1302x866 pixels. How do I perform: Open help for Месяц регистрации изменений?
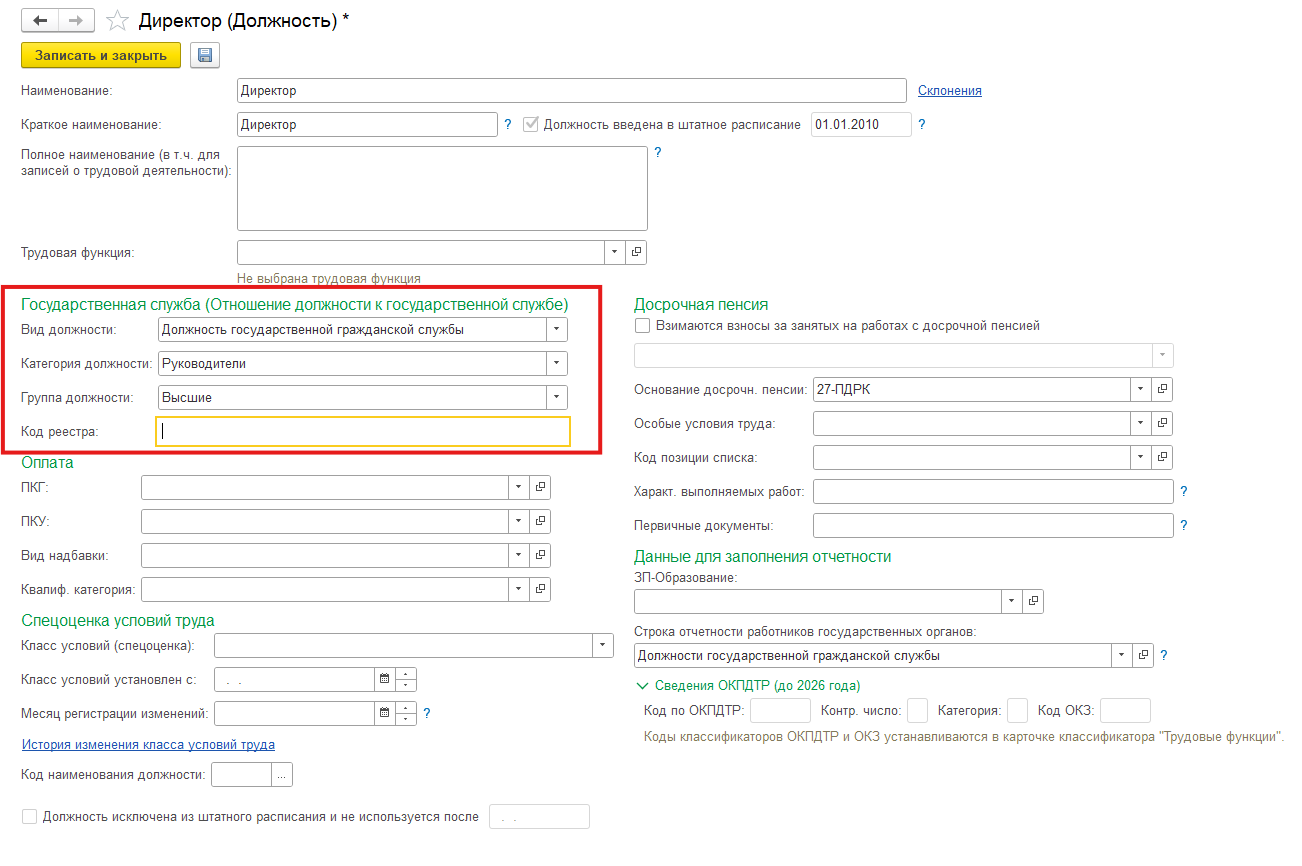click(427, 714)
